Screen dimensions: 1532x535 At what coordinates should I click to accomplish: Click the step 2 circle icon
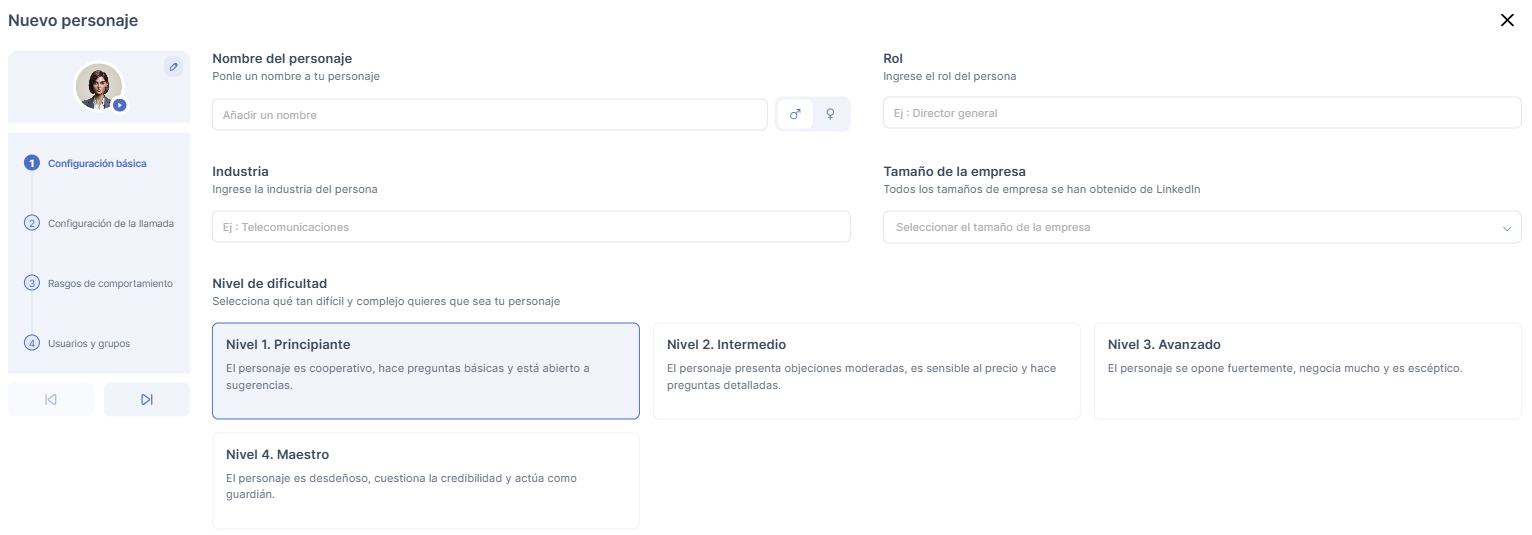point(32,223)
